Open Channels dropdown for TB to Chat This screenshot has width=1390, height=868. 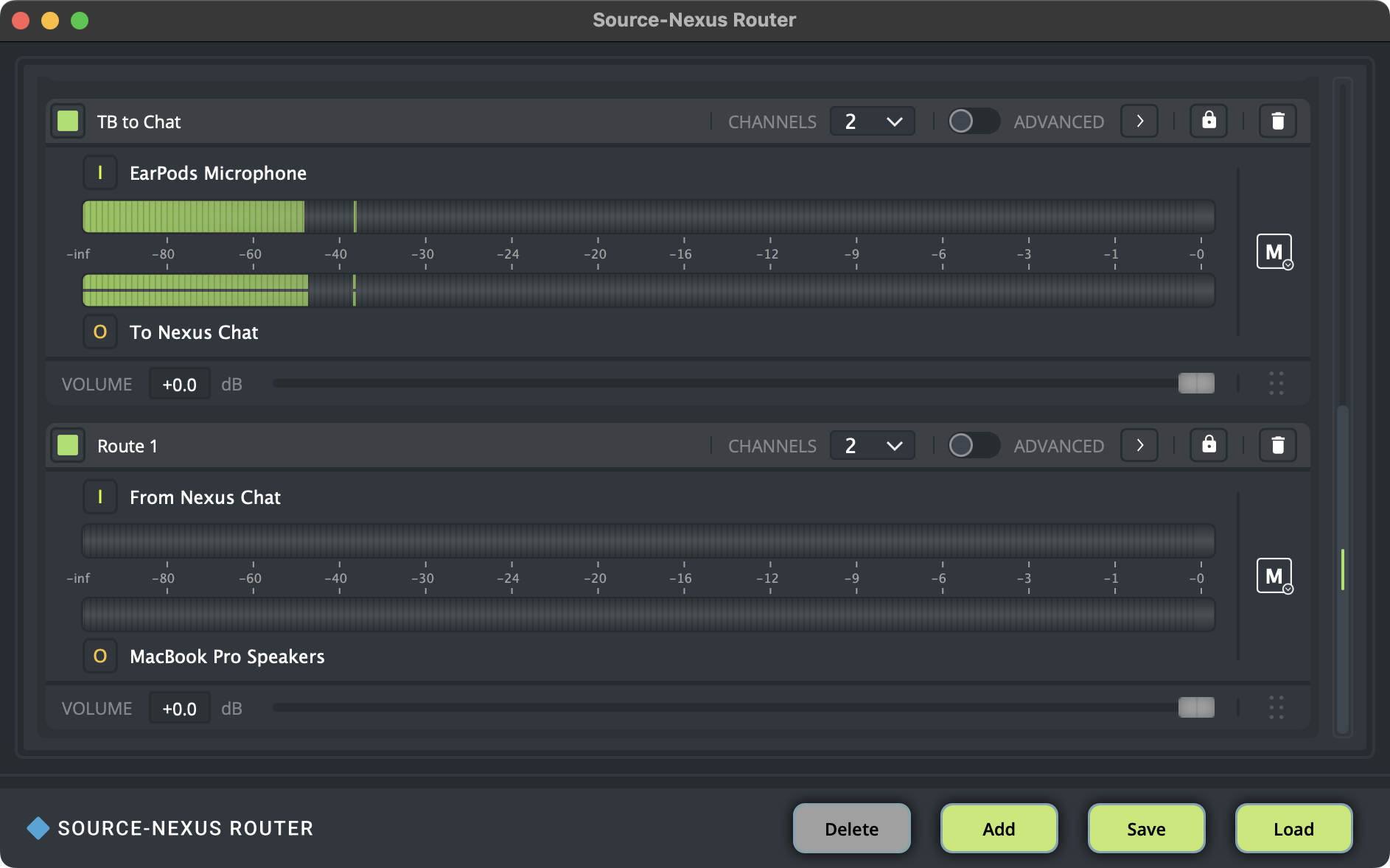tap(873, 121)
